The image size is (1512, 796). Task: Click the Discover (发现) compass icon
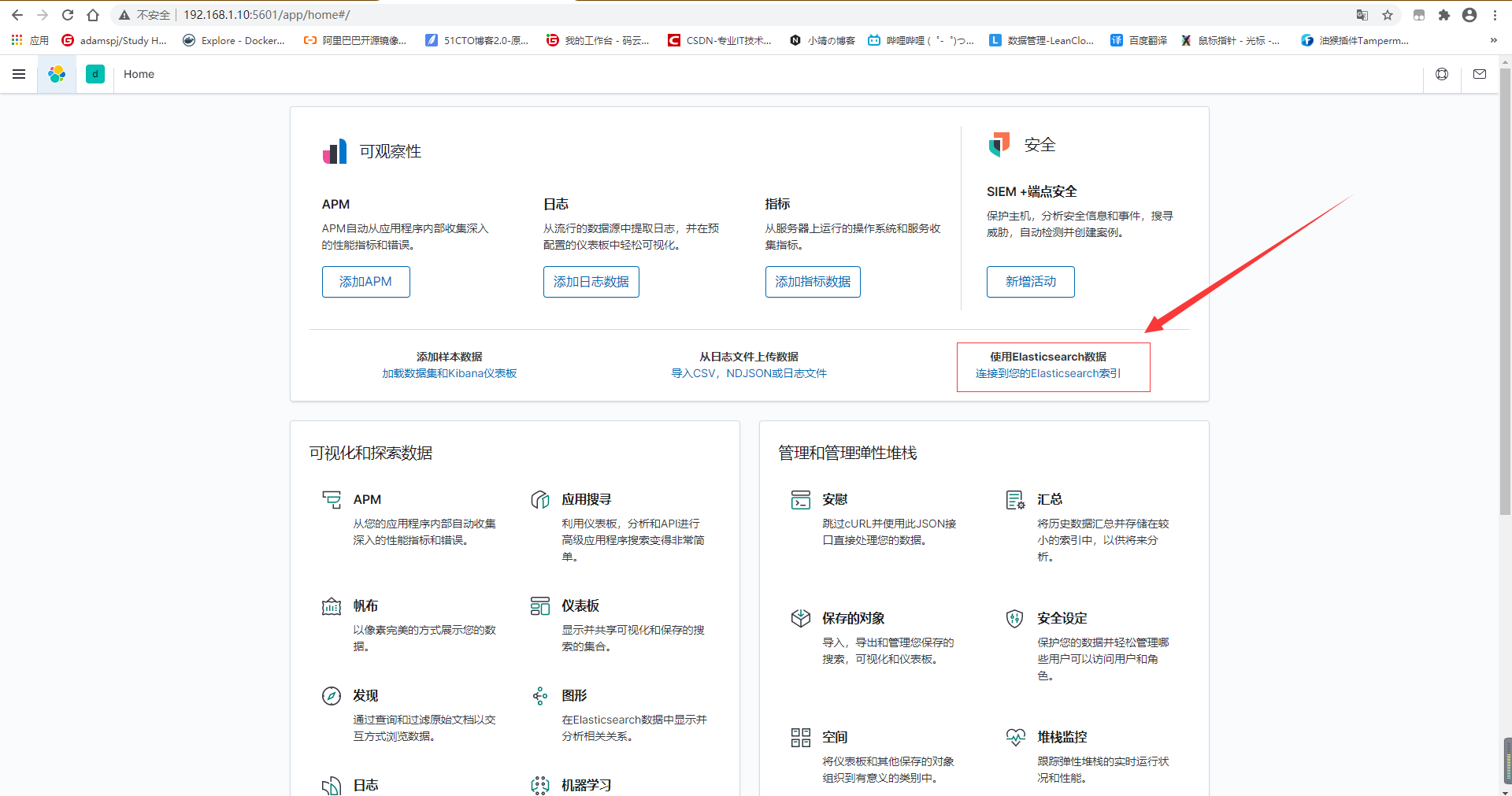point(332,695)
